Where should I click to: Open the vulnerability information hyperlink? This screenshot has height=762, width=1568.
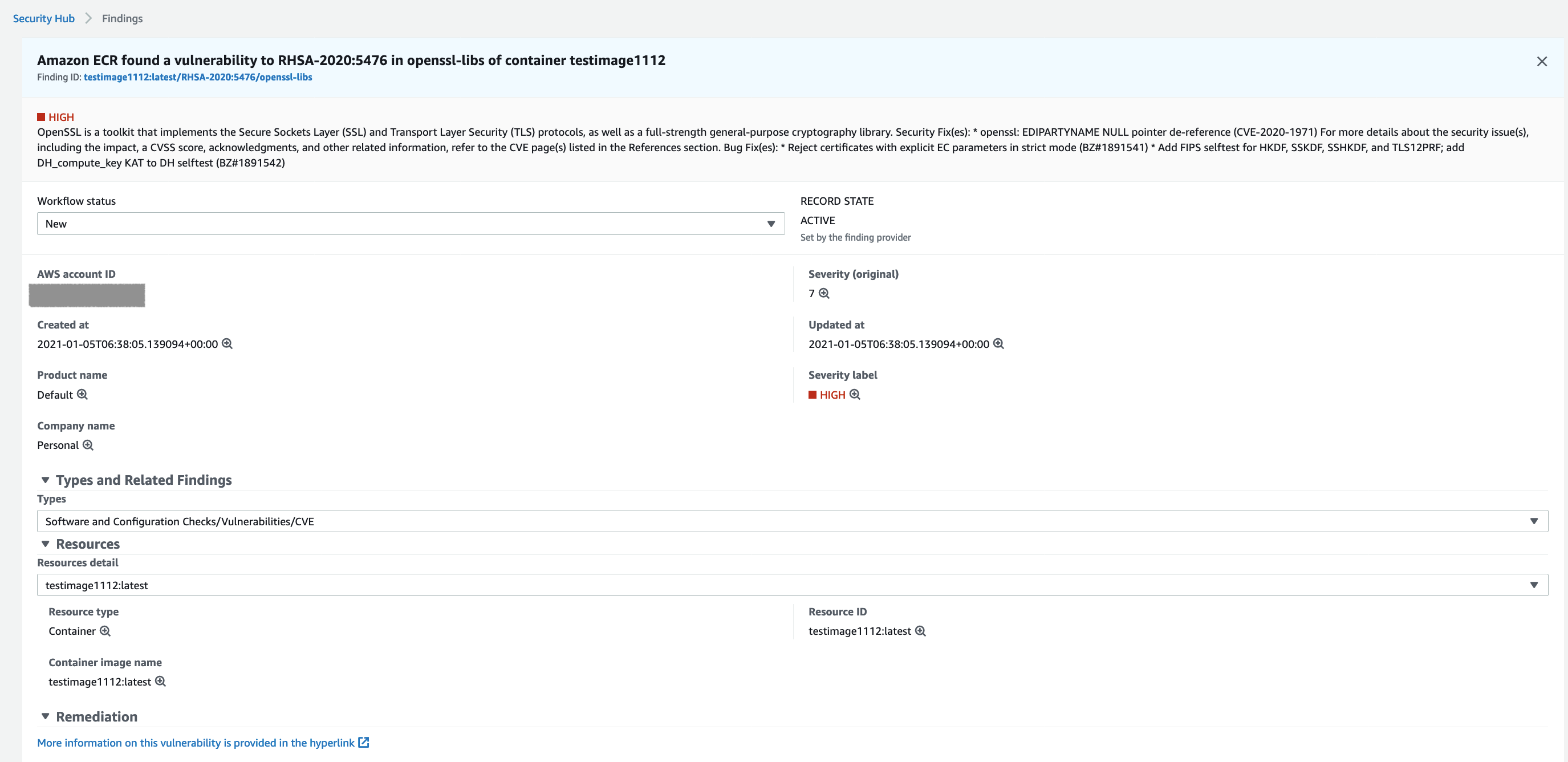point(196,743)
